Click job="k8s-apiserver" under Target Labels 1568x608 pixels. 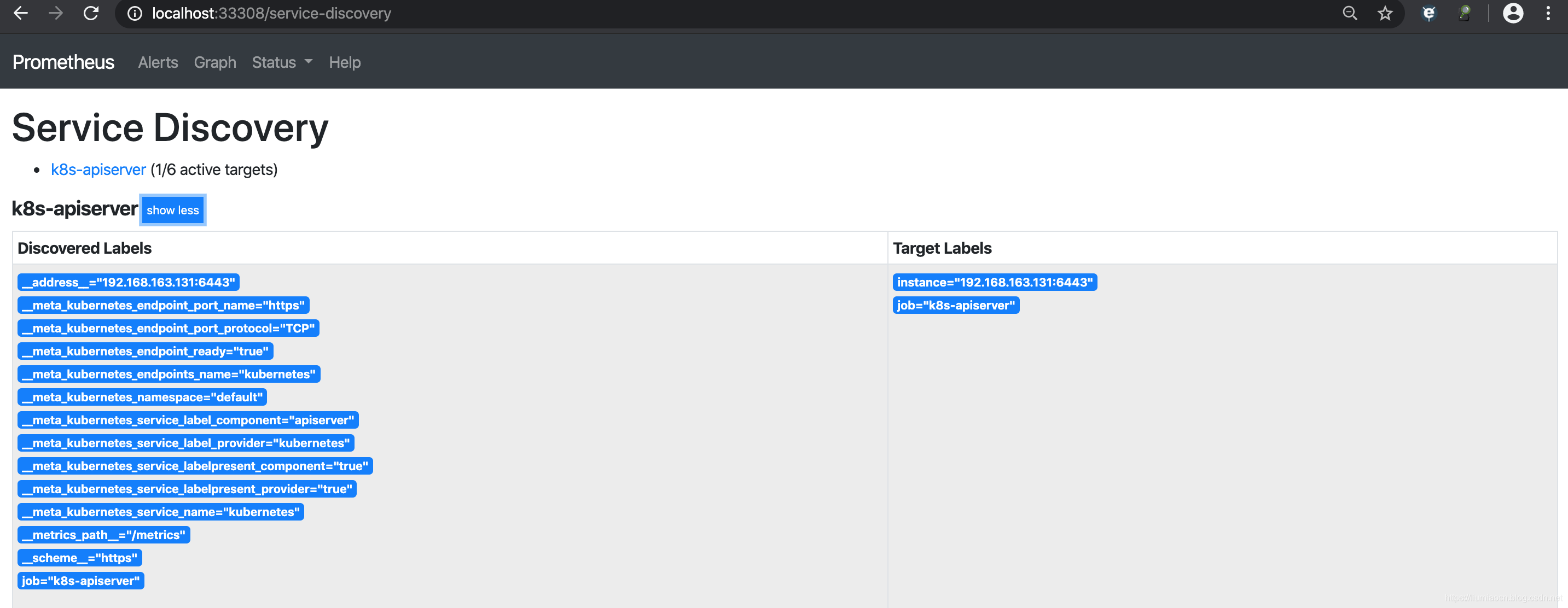956,306
